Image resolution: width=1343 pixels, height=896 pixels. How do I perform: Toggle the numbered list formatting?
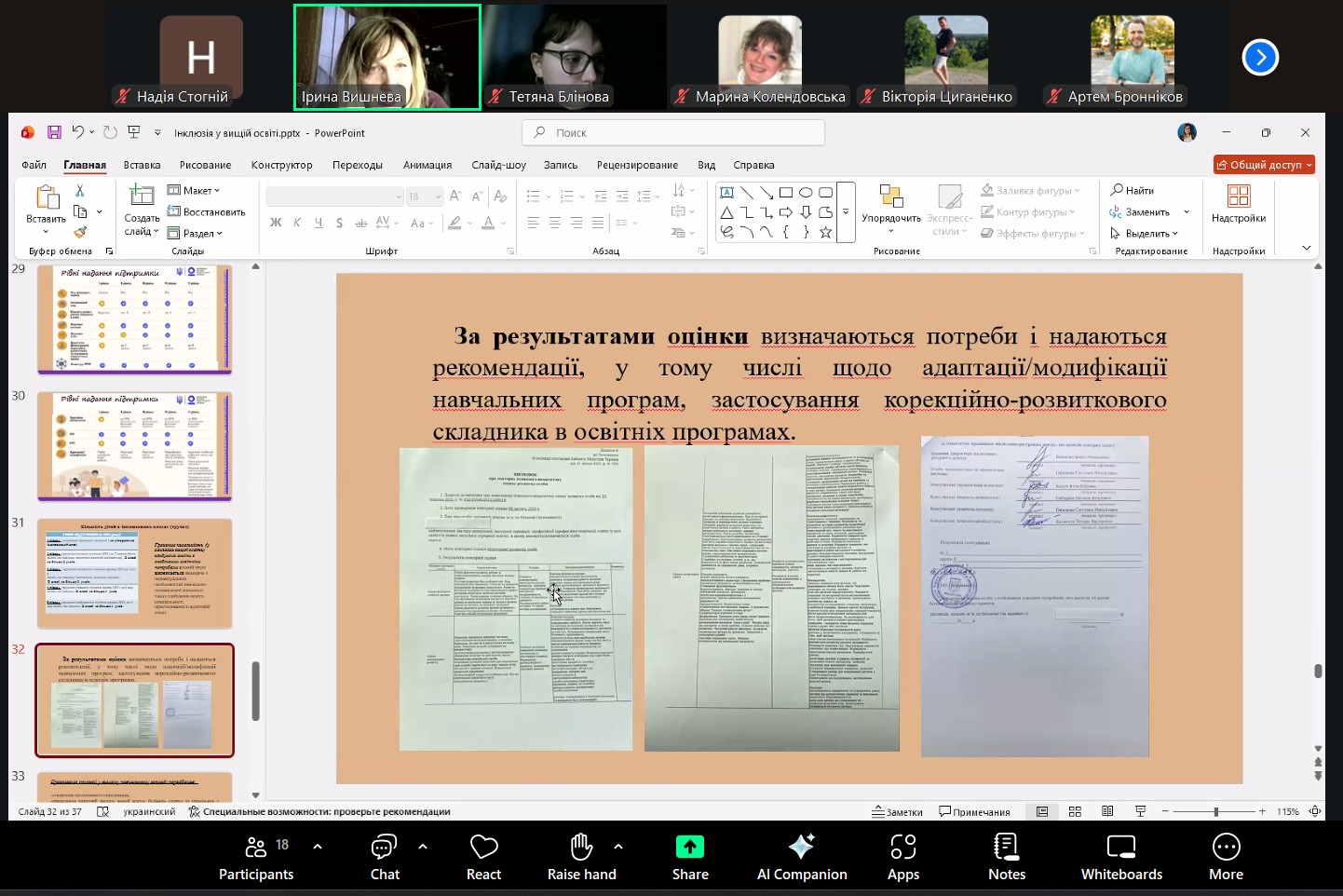pyautogui.click(x=566, y=196)
